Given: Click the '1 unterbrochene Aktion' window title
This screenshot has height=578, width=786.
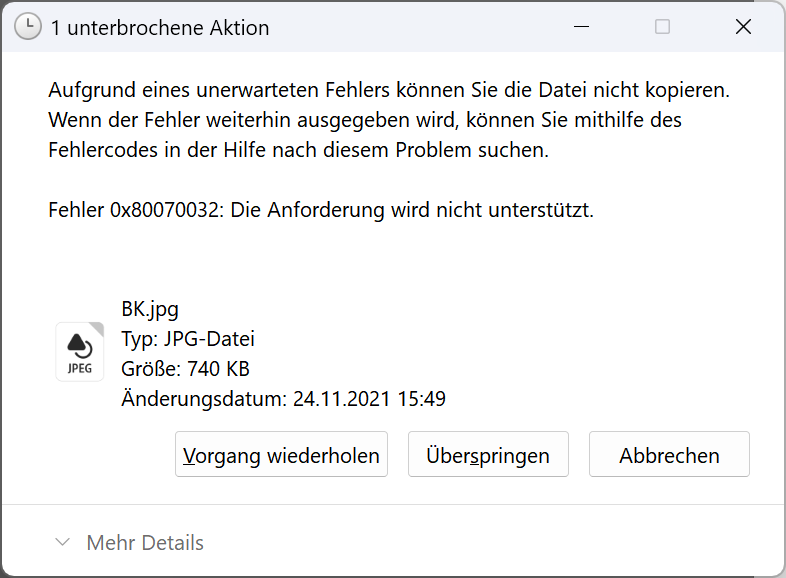Looking at the screenshot, I should tap(160, 28).
